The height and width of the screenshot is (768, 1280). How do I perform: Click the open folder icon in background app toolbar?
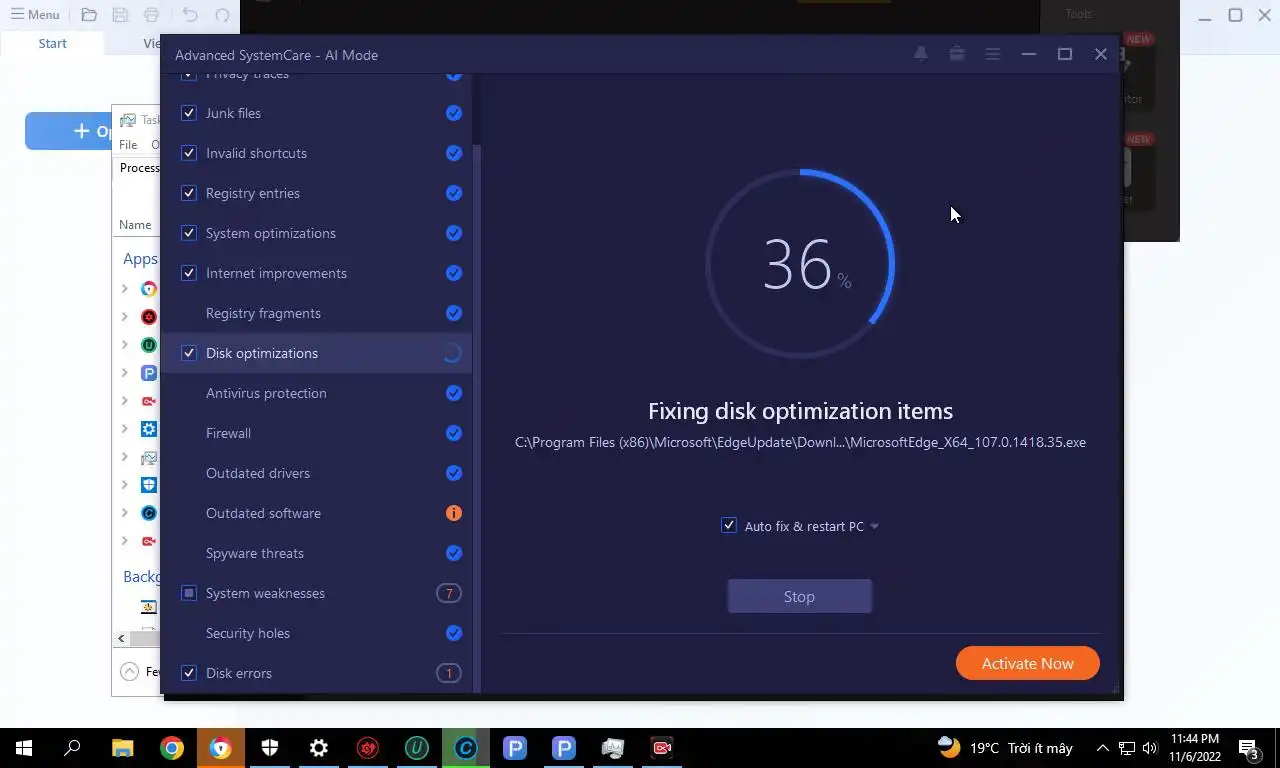tap(89, 15)
